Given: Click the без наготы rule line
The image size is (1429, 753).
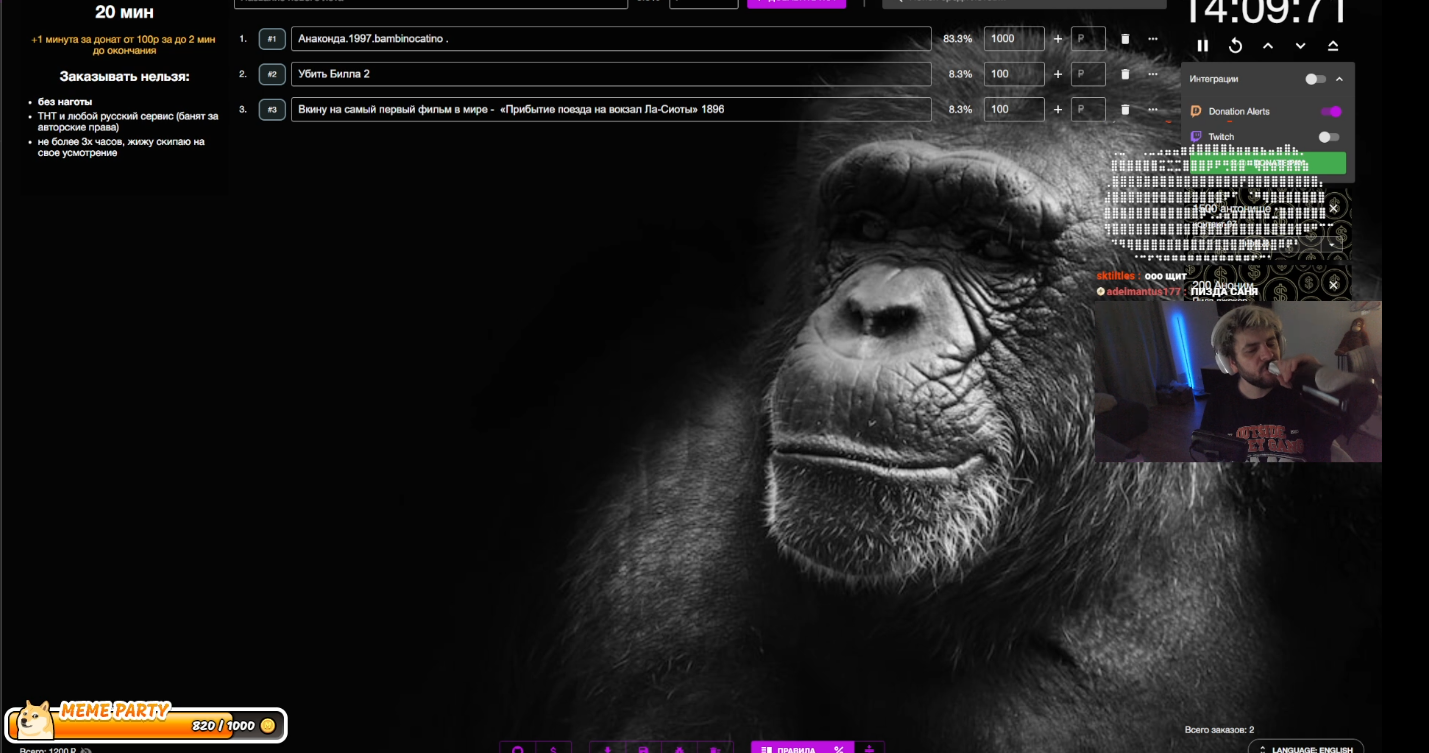Looking at the screenshot, I should [65, 102].
